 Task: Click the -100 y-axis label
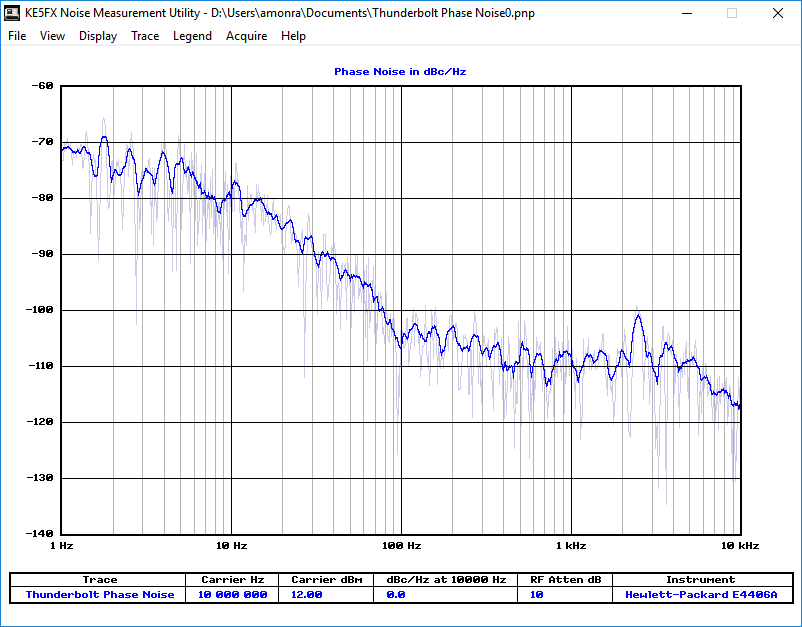tap(39, 310)
